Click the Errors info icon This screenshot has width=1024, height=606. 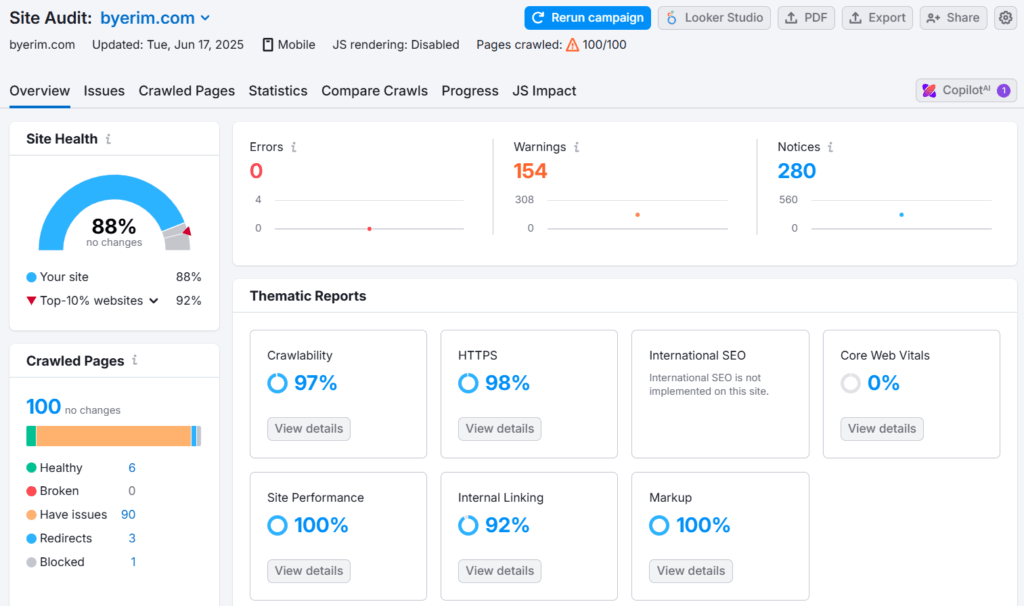click(x=294, y=147)
